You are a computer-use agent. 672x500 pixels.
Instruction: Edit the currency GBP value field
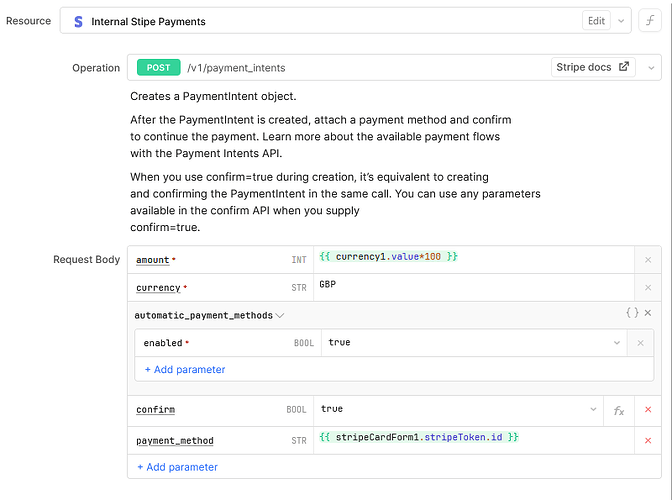474,287
